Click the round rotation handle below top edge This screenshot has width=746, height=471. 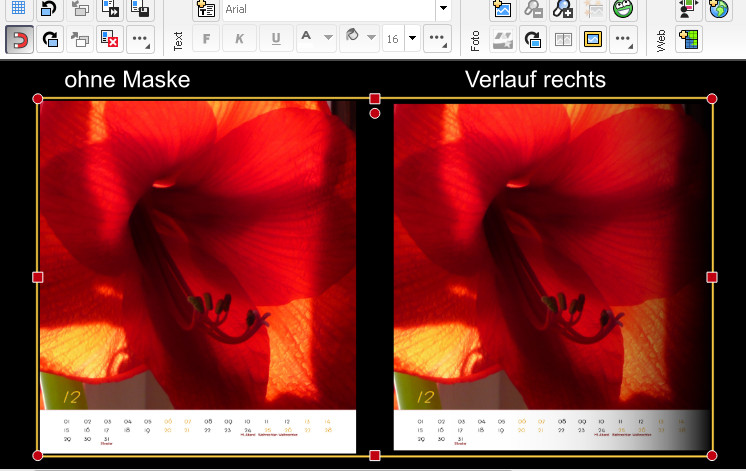375,113
